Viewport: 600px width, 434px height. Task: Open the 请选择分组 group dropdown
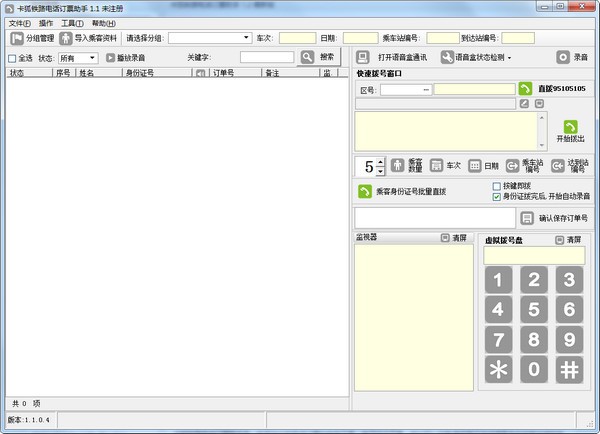[210, 38]
